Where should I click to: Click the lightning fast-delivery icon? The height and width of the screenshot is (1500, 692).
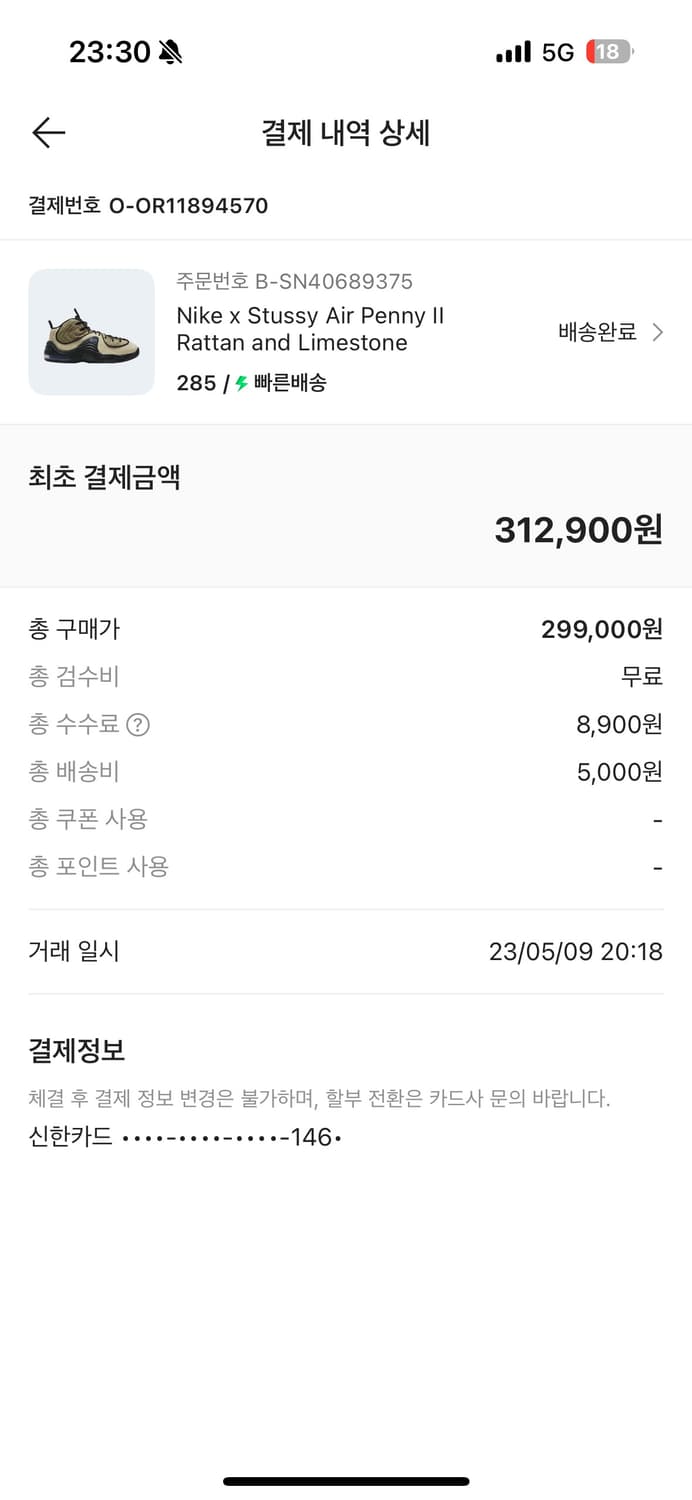241,382
